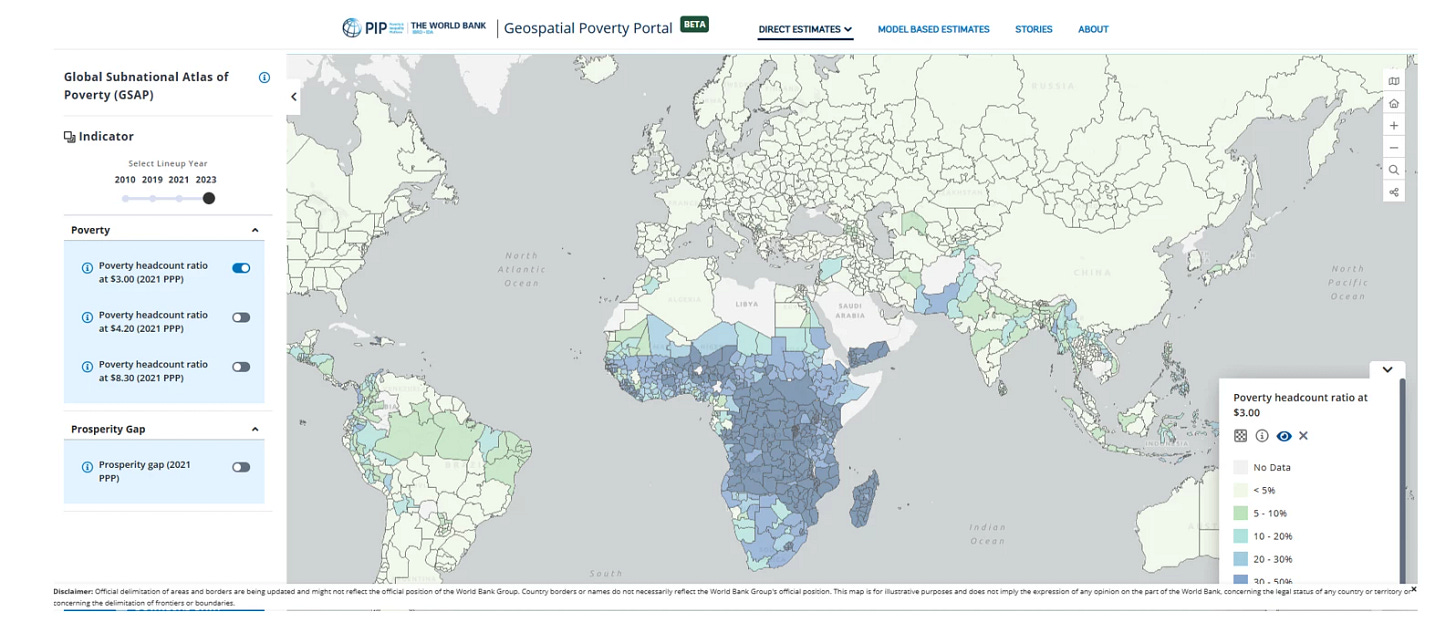This screenshot has width=1456, height=633.
Task: Click the < 5% legend swatch
Action: coord(1240,490)
